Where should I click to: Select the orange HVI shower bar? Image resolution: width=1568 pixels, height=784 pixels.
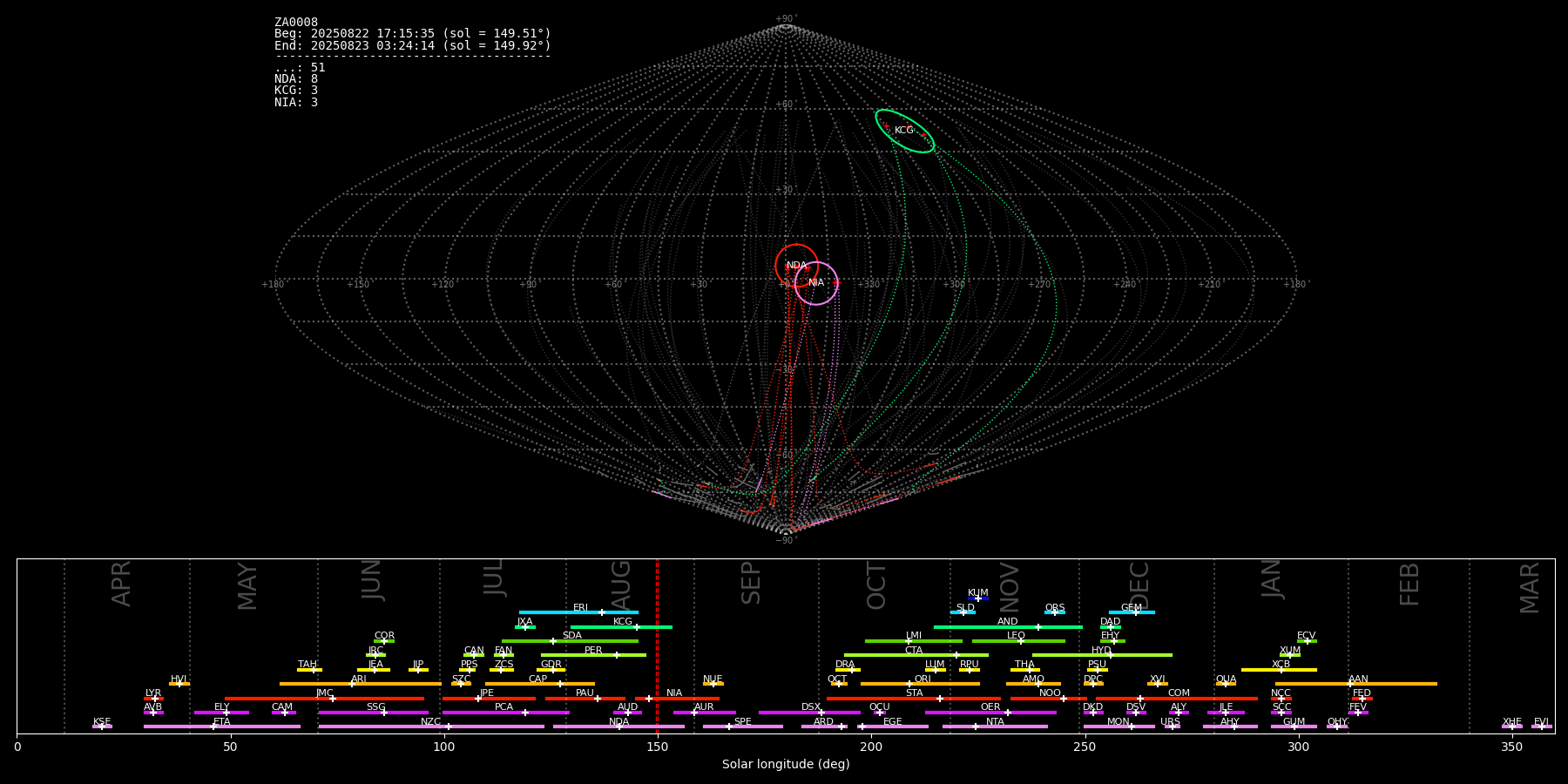click(x=179, y=684)
